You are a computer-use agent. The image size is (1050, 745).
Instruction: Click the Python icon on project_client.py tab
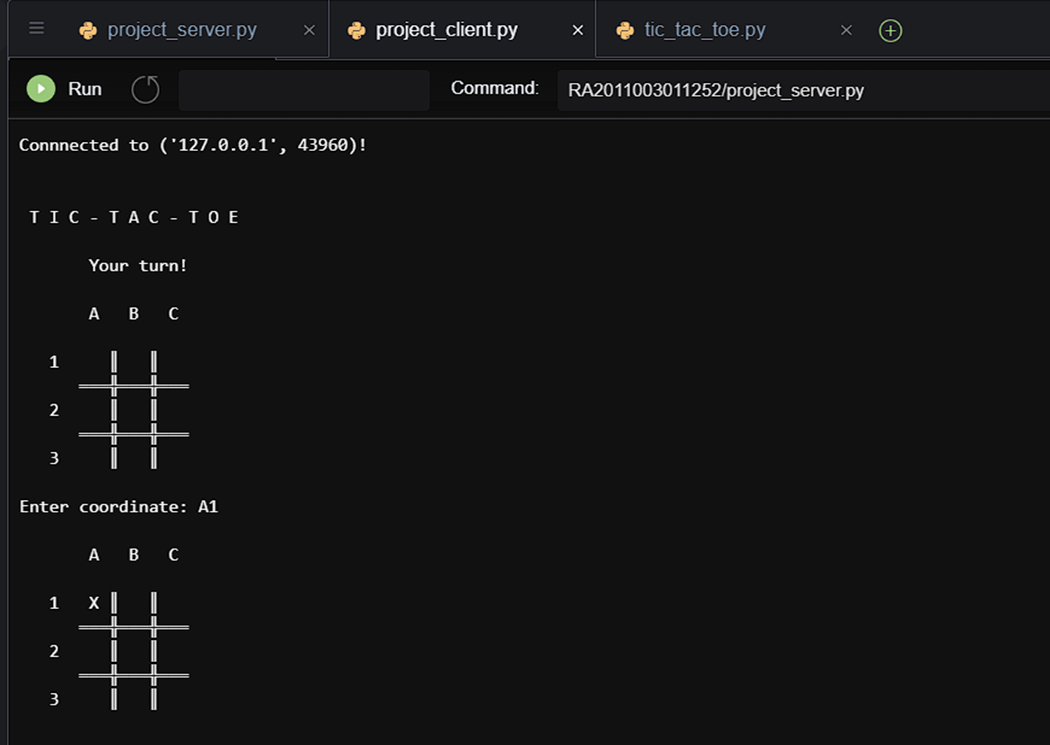(356, 30)
